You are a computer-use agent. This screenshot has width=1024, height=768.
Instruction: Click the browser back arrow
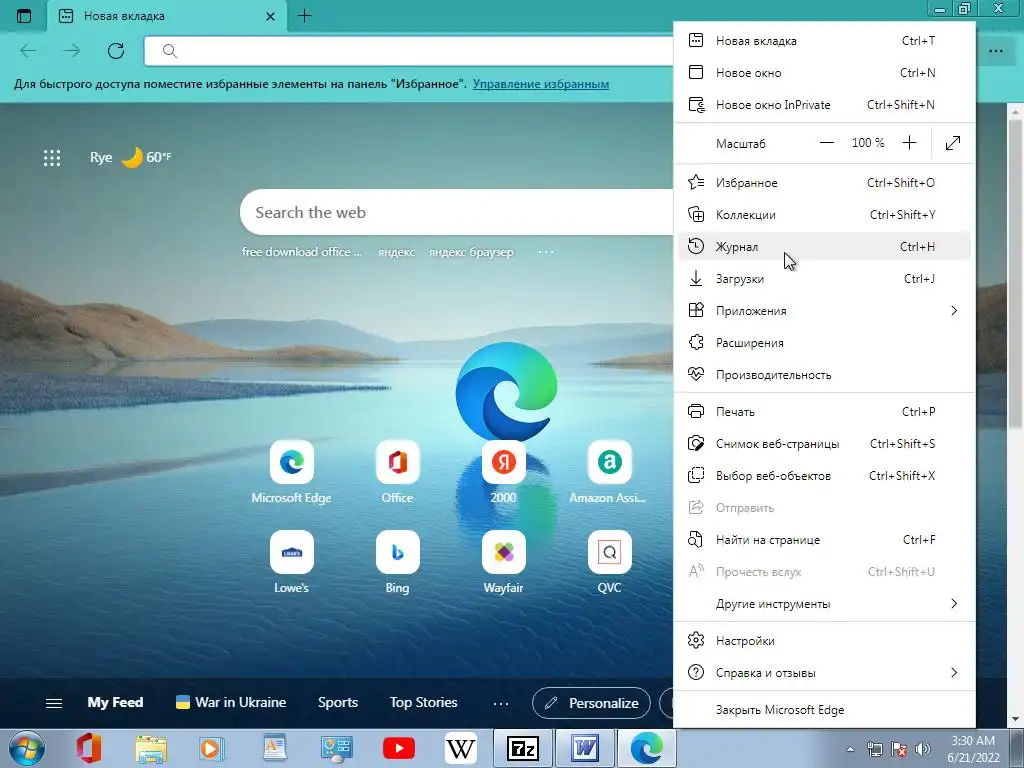tap(28, 51)
